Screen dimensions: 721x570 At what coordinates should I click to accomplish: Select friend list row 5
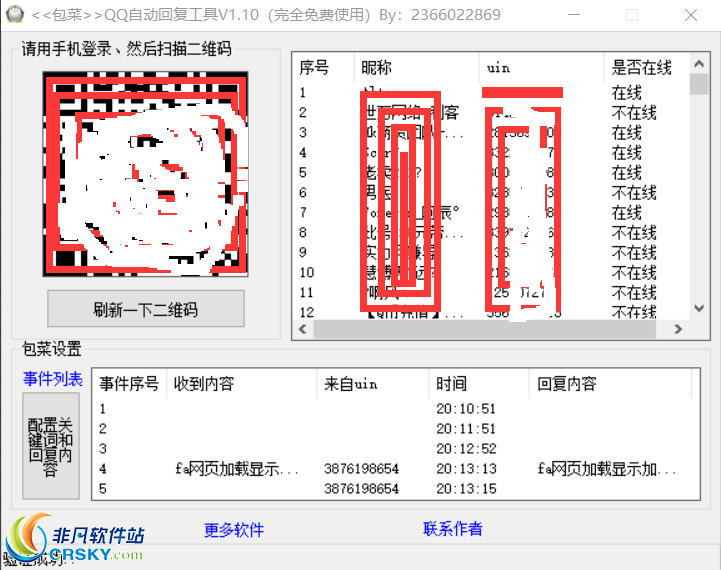491,172
